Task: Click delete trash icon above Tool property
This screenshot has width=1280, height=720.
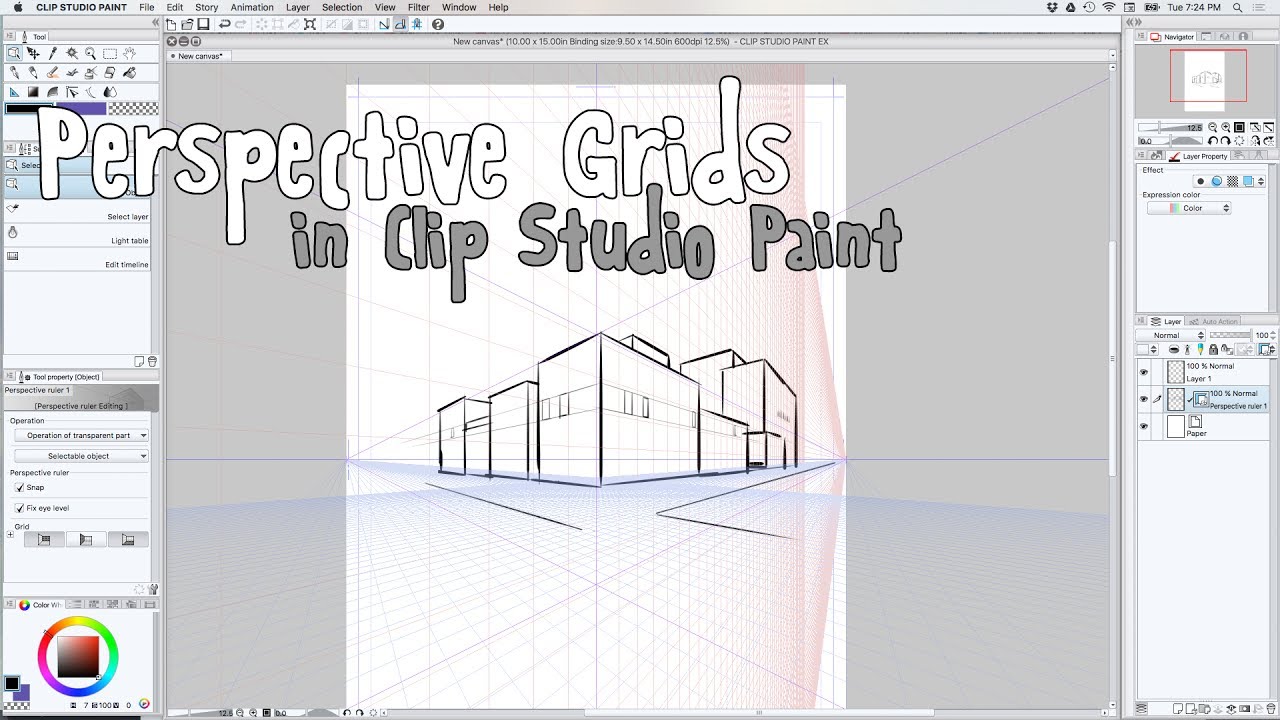Action: (152, 361)
